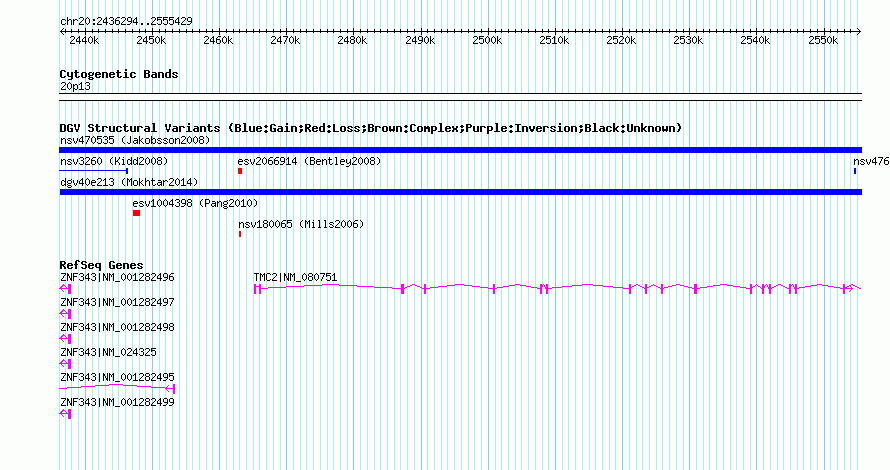Click the blue nsv476 marker at right edge
The height and width of the screenshot is (470, 890).
pos(855,171)
